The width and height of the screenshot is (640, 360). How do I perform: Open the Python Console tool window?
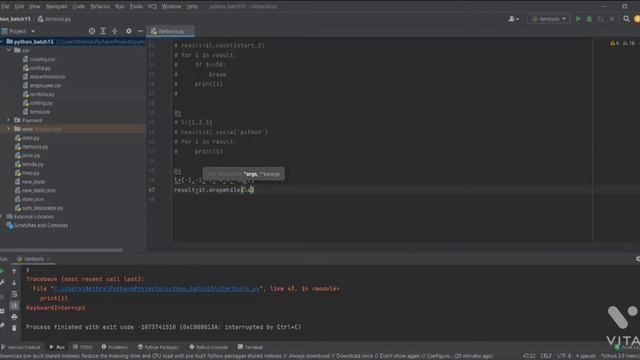(x=209, y=347)
